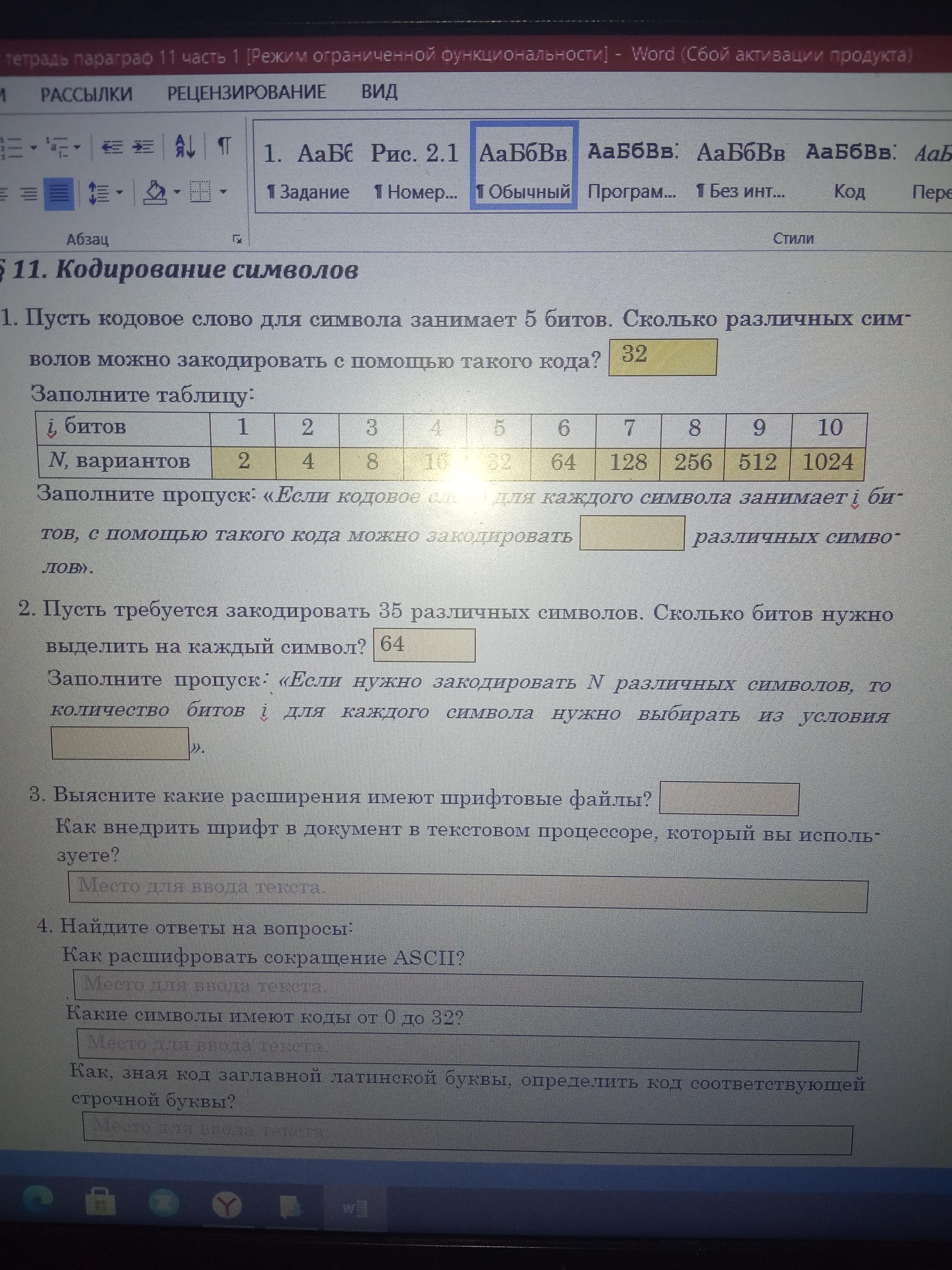The image size is (952, 1270).
Task: Toggle paragraph marks display (¶)
Action: (x=224, y=146)
